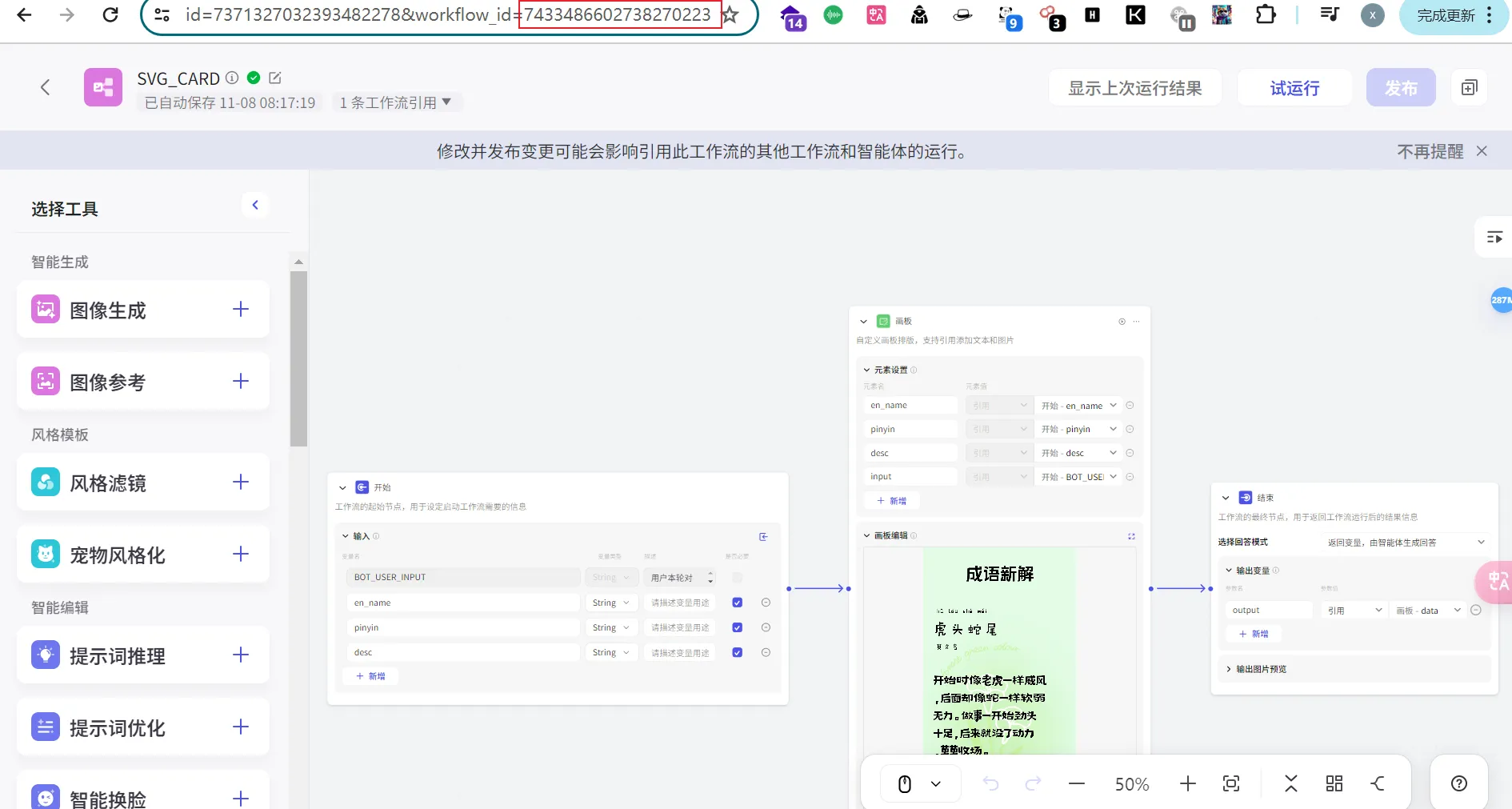Toggle the required checkbox for desc

click(x=738, y=652)
